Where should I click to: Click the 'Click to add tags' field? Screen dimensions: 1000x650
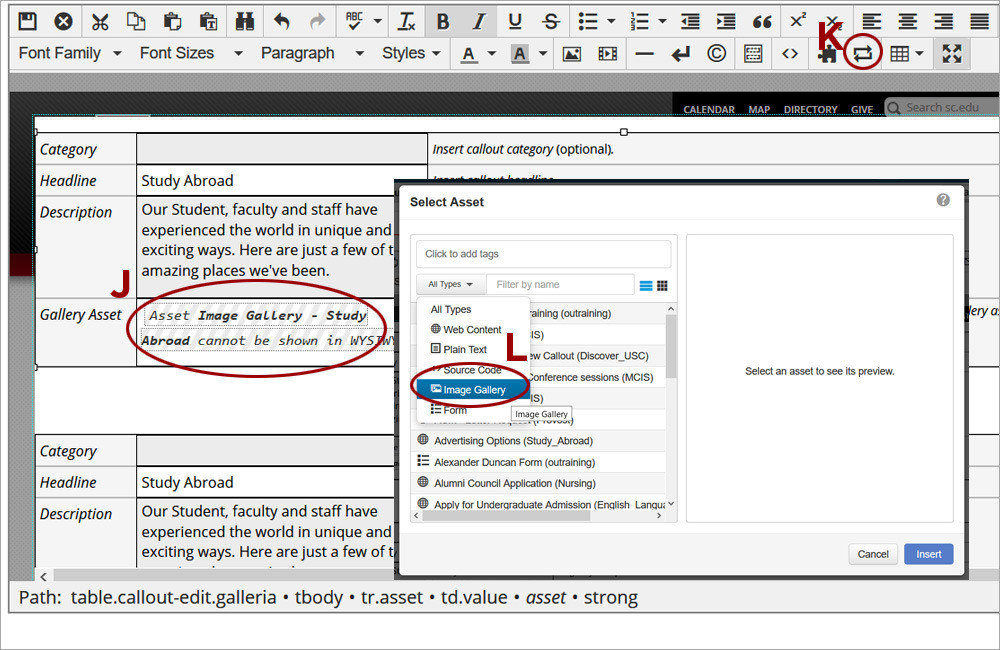544,254
